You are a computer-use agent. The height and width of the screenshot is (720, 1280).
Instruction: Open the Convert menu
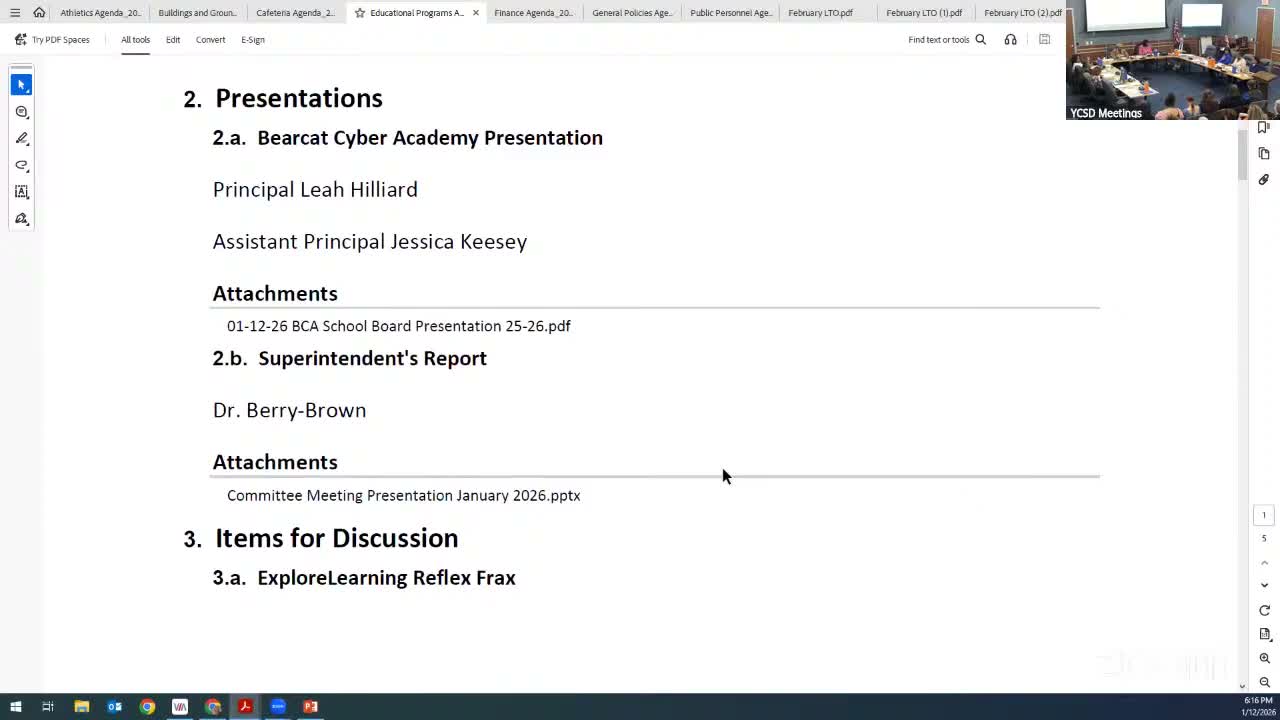tap(210, 39)
